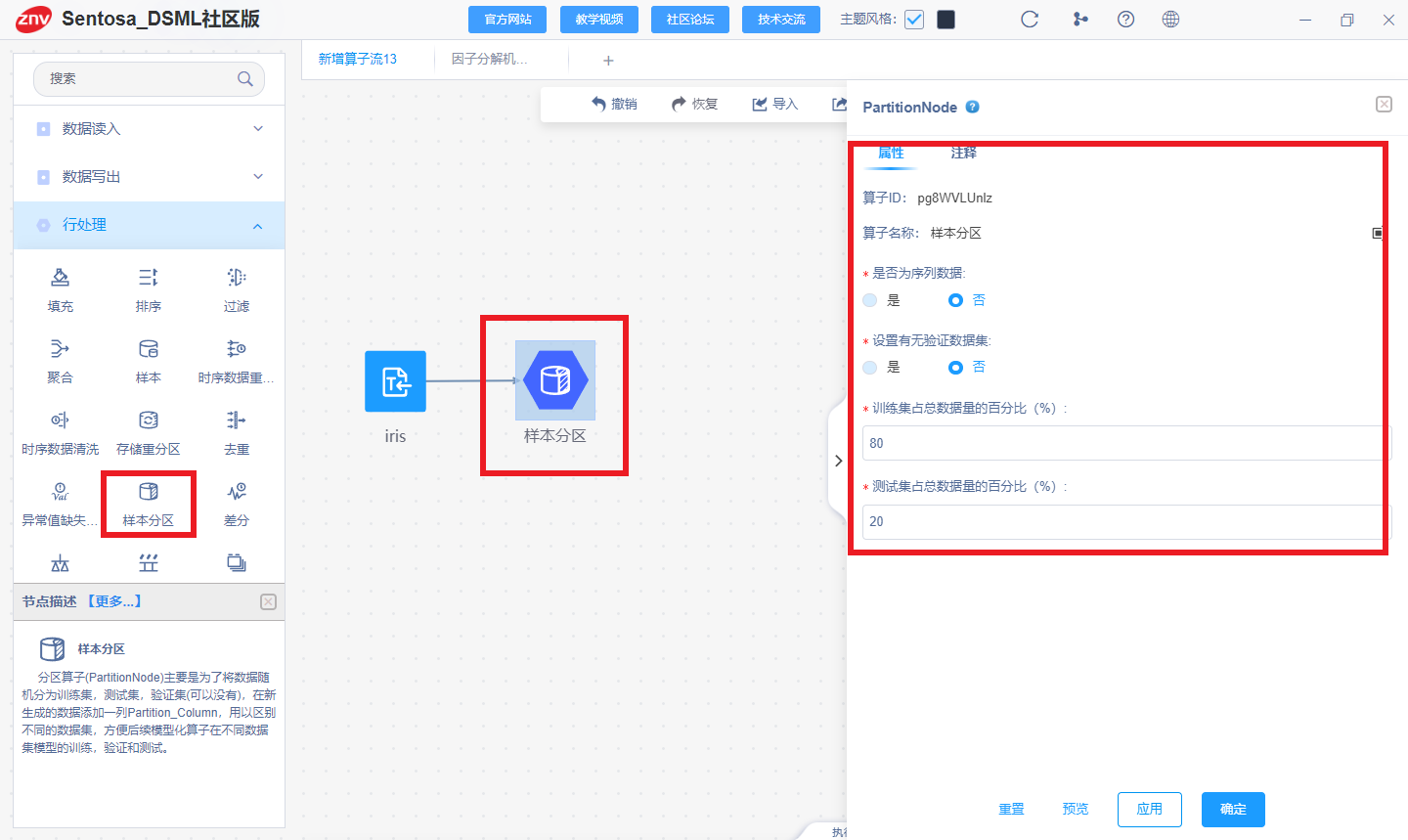The width and height of the screenshot is (1408, 840).
Task: Select the 过滤 filter operator icon
Action: [x=237, y=278]
